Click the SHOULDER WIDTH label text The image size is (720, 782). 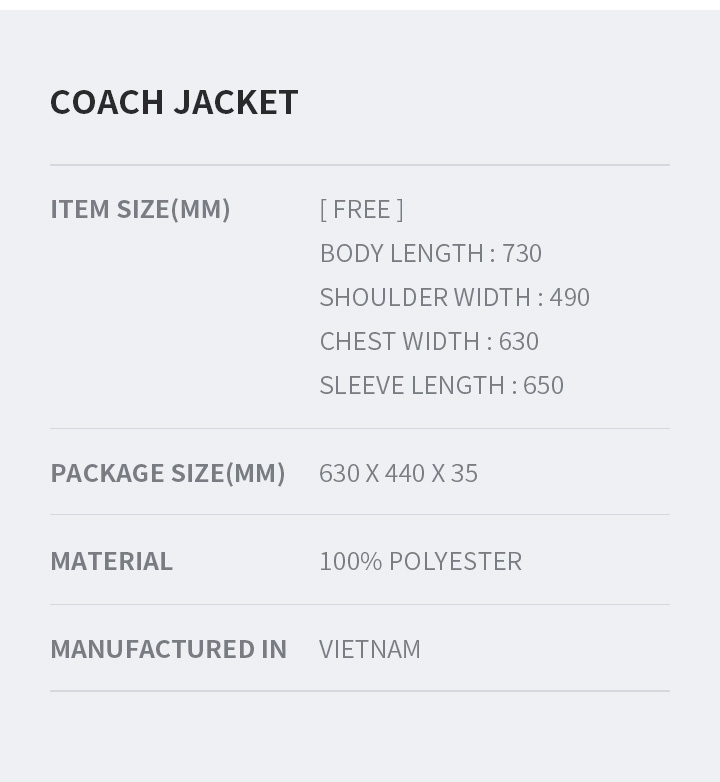click(x=425, y=297)
